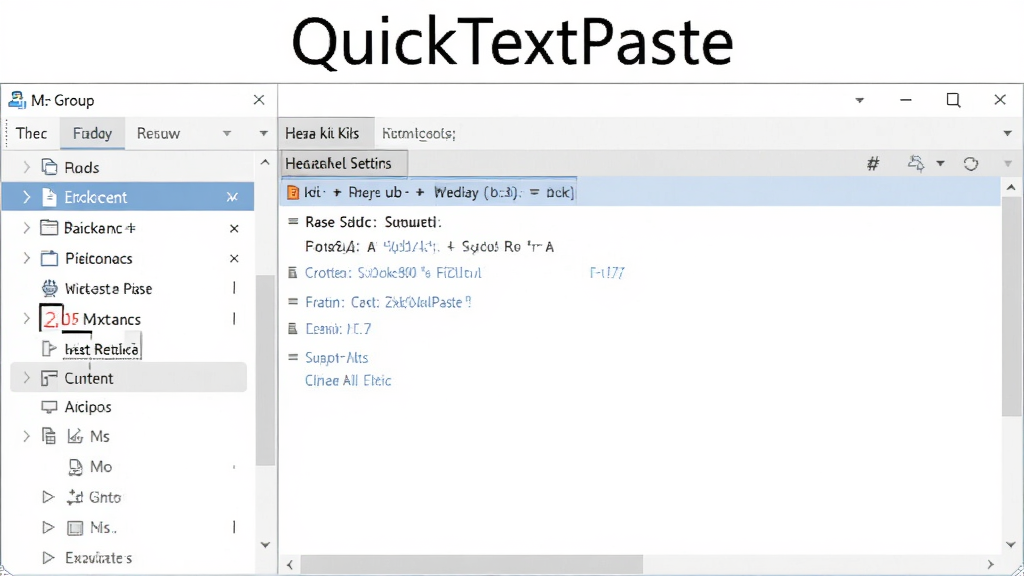The image size is (1024, 576).
Task: Click the Cuntent layout icon
Action: pos(50,378)
